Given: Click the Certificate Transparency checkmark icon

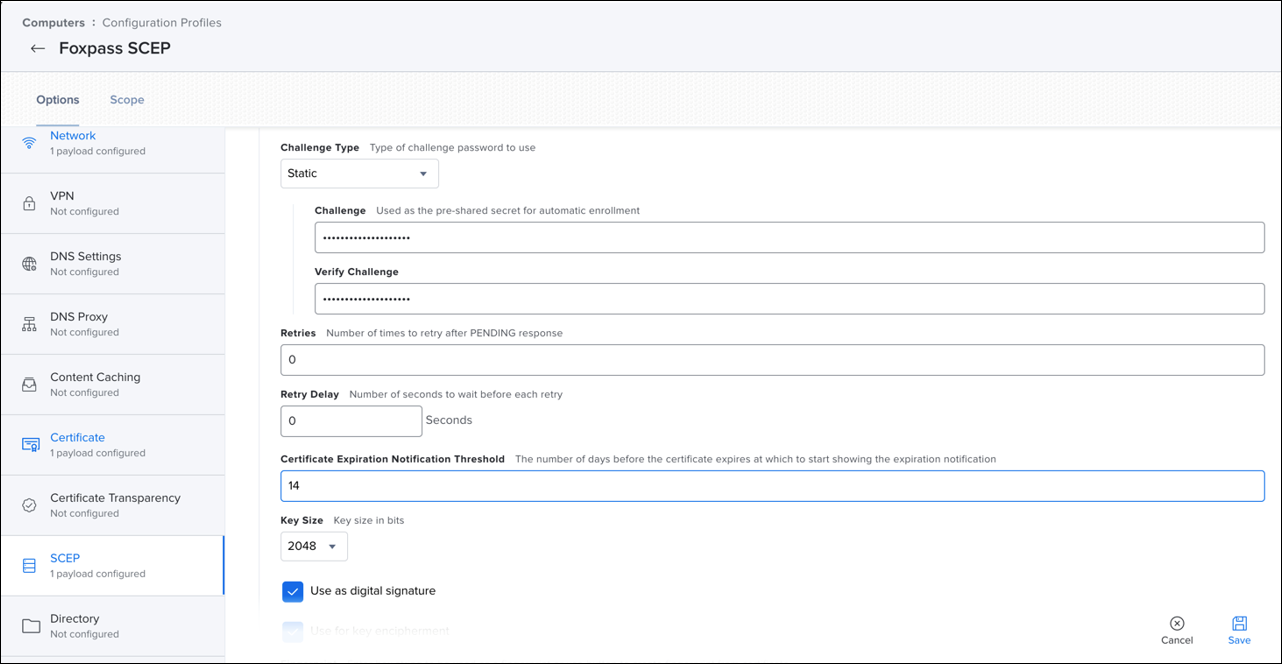Looking at the screenshot, I should click(x=30, y=505).
